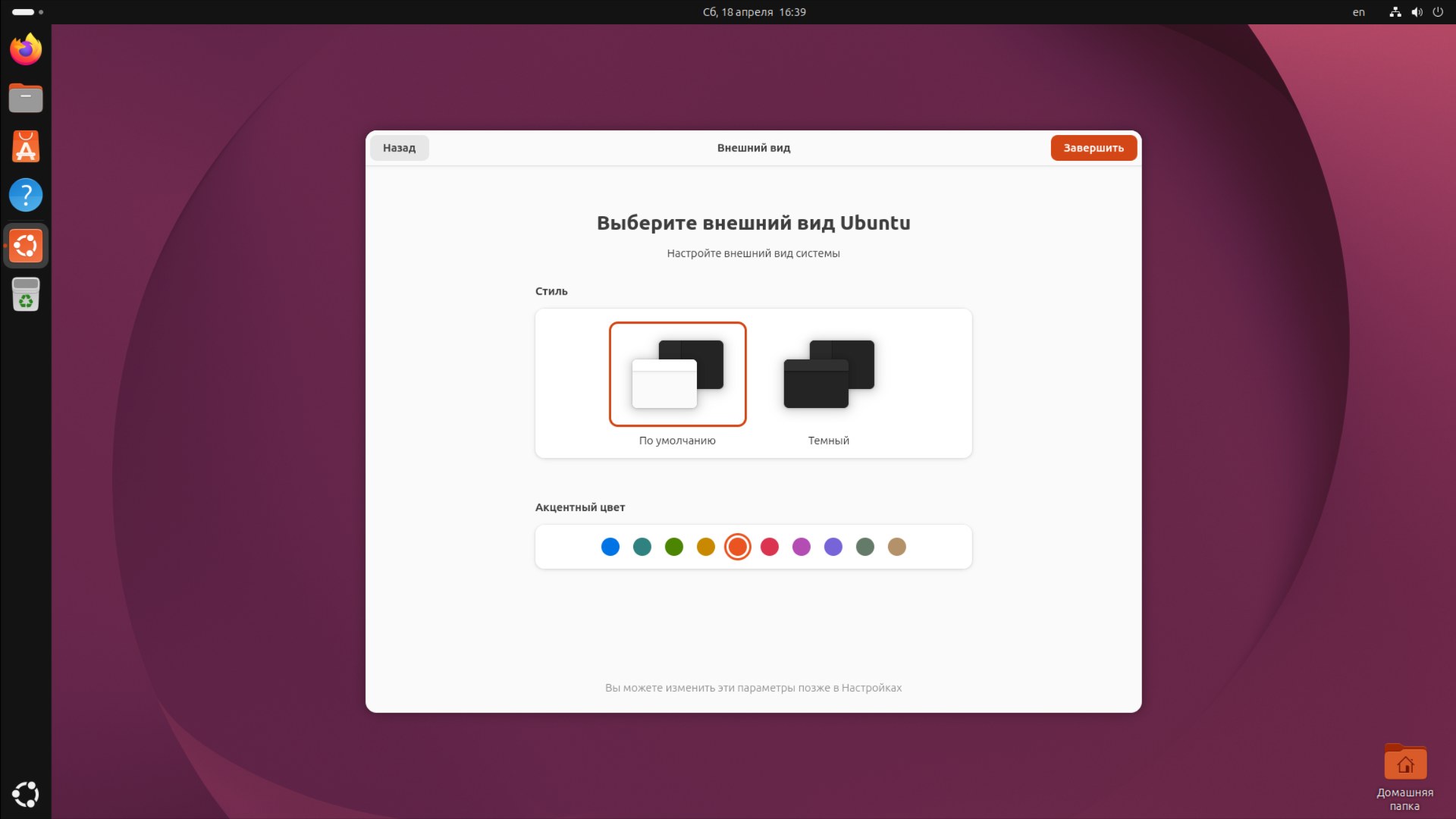Image resolution: width=1456 pixels, height=819 pixels.
Task: Select the blue accent color
Action: point(610,547)
